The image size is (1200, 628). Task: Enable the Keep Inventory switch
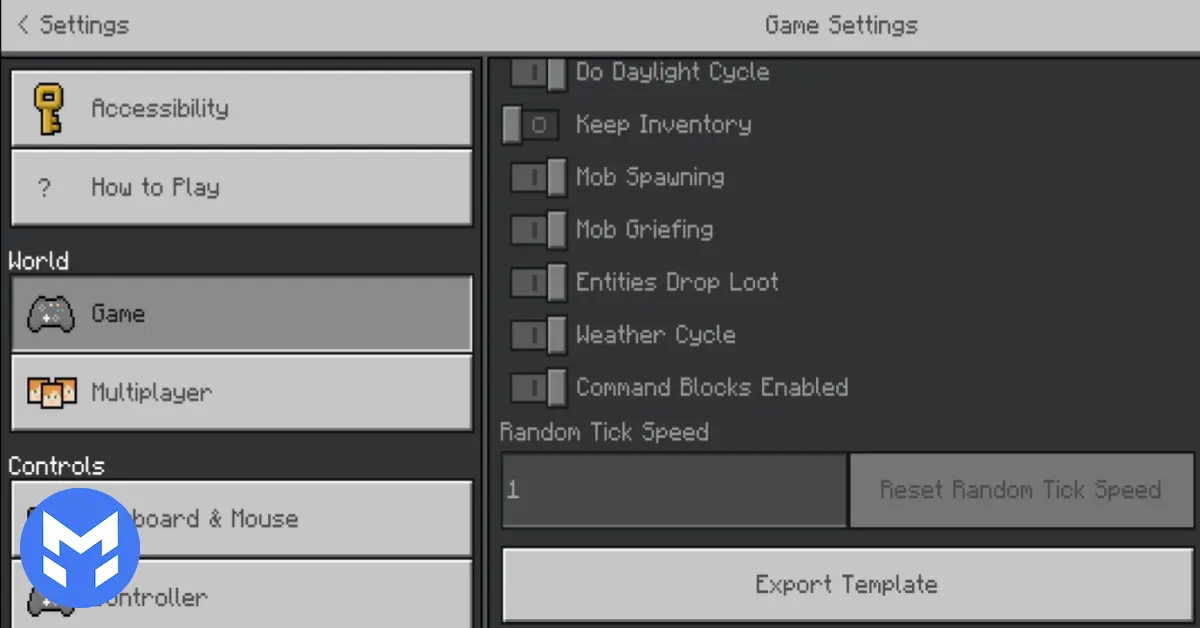click(531, 125)
